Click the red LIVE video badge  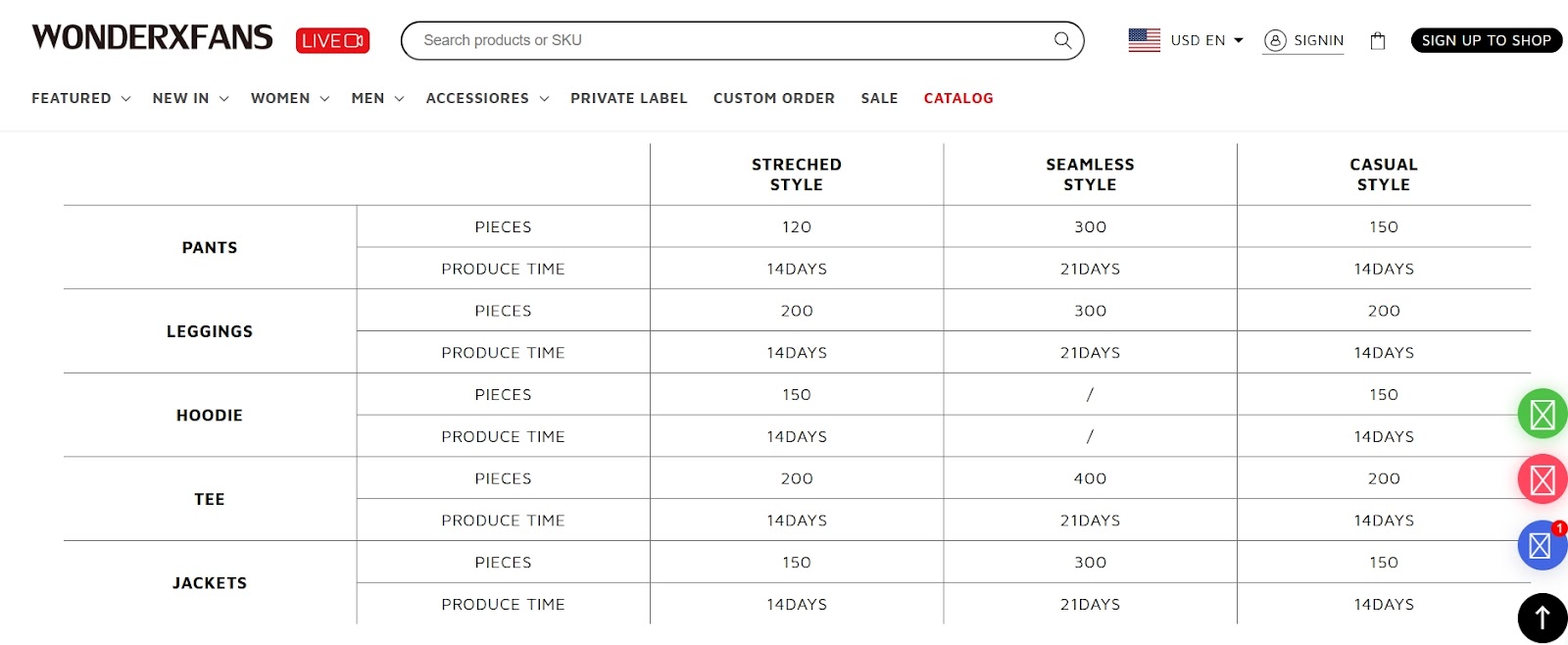tap(332, 40)
